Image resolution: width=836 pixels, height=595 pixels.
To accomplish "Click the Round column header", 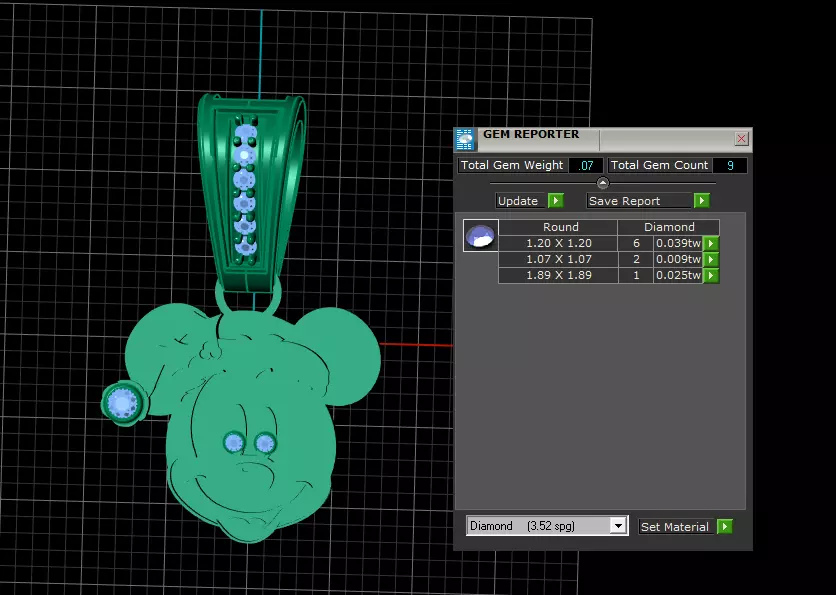I will click(558, 227).
